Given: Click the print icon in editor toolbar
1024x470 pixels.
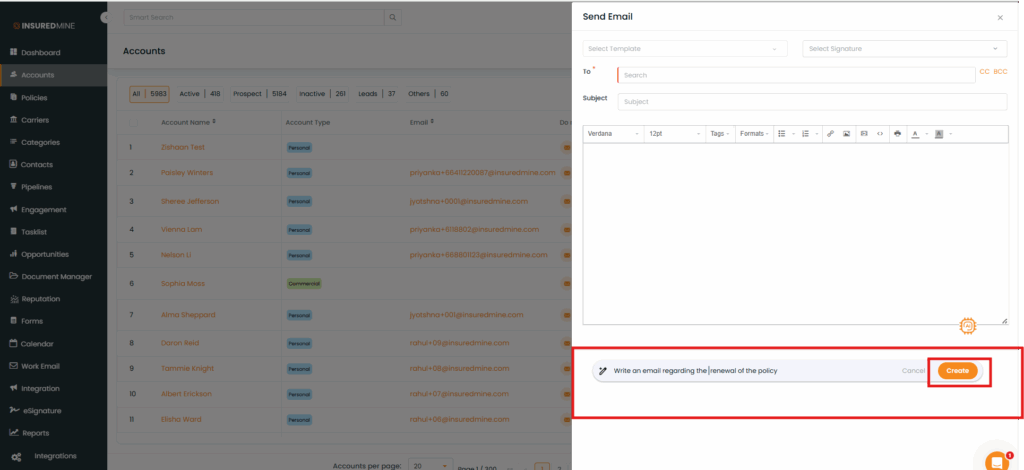Looking at the screenshot, I should point(897,134).
